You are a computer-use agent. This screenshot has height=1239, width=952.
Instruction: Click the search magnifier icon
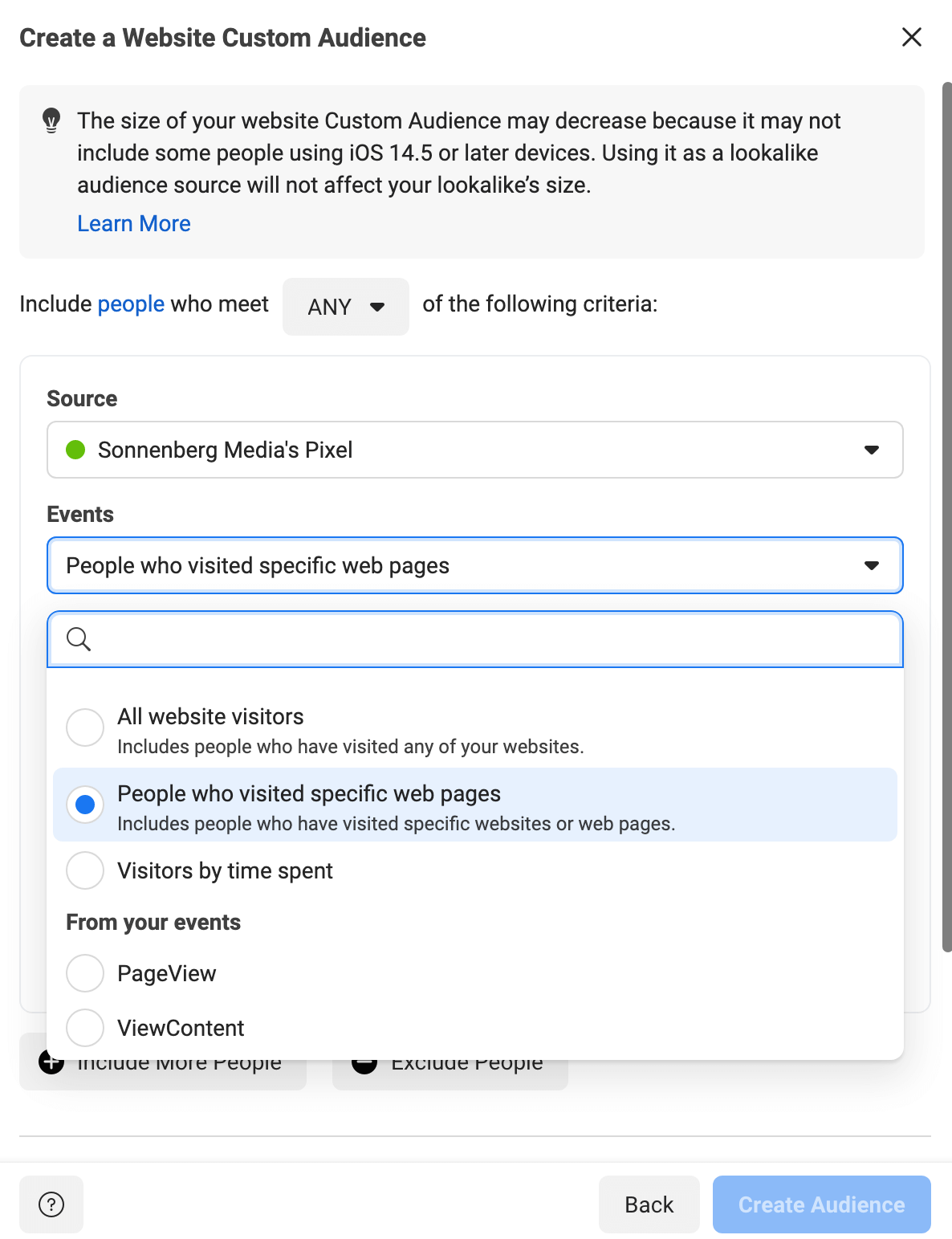click(78, 639)
